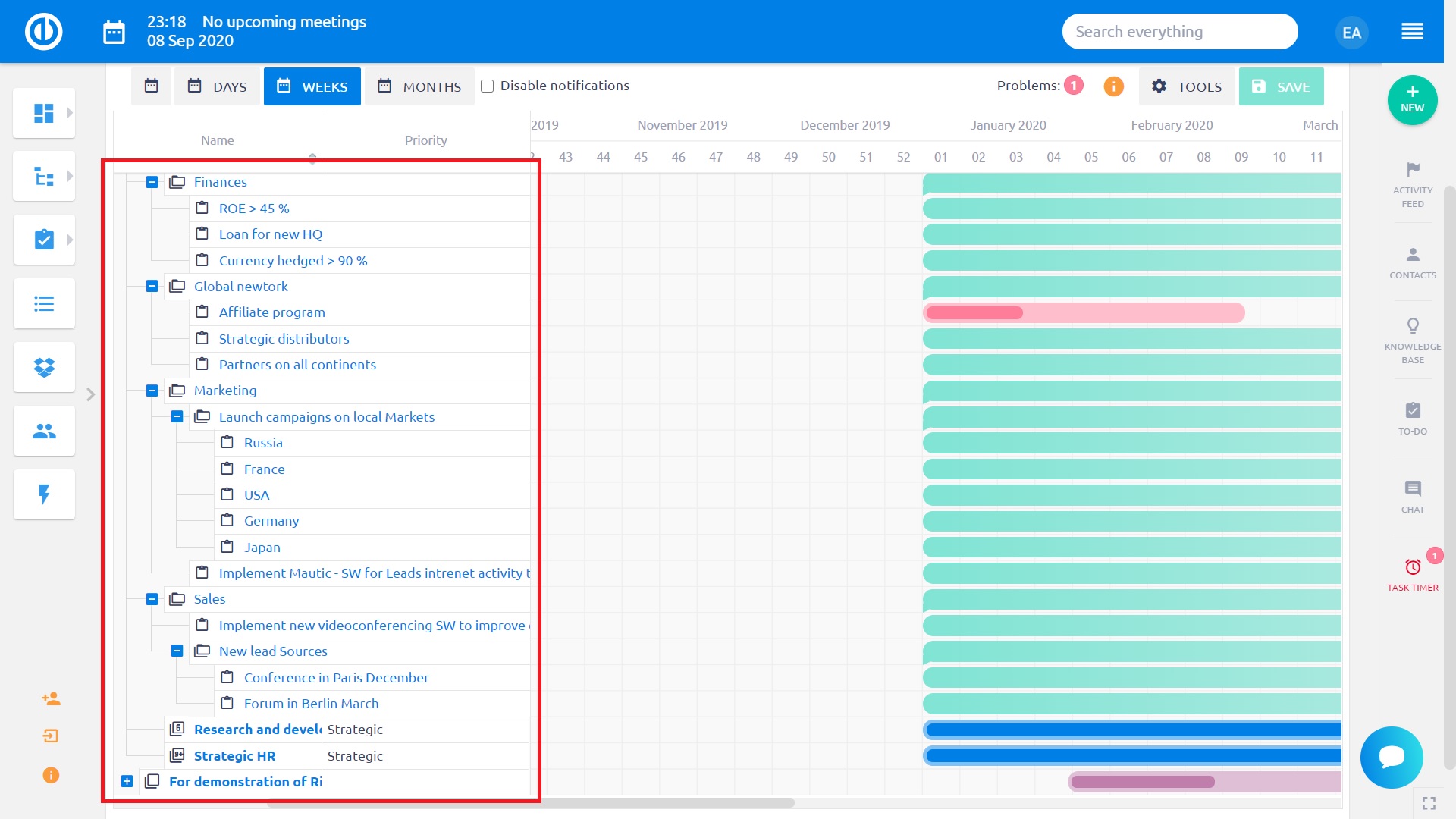Expand the left sidebar chevron
This screenshot has height=819, width=1456.
[x=90, y=394]
